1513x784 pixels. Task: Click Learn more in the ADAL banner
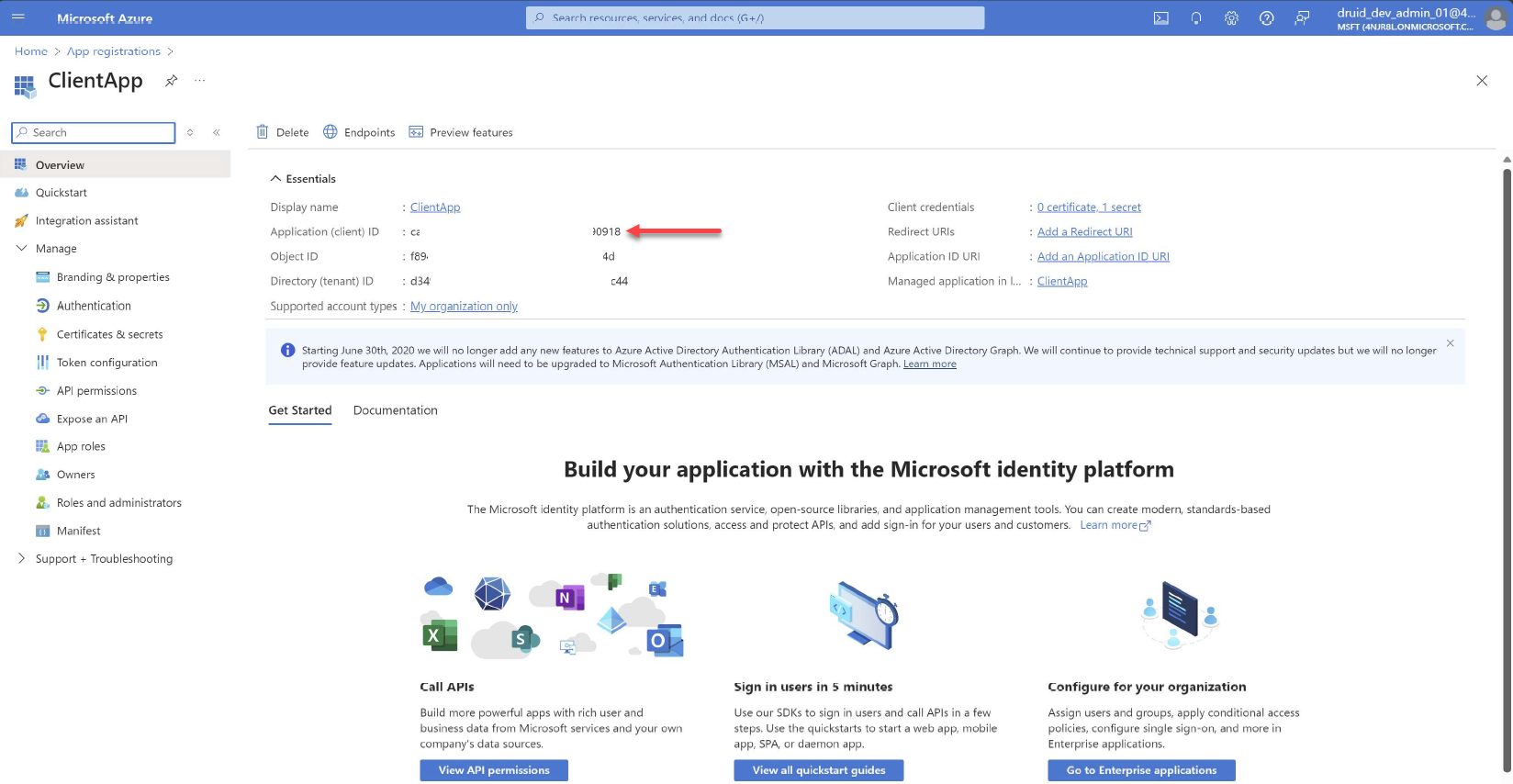[930, 364]
